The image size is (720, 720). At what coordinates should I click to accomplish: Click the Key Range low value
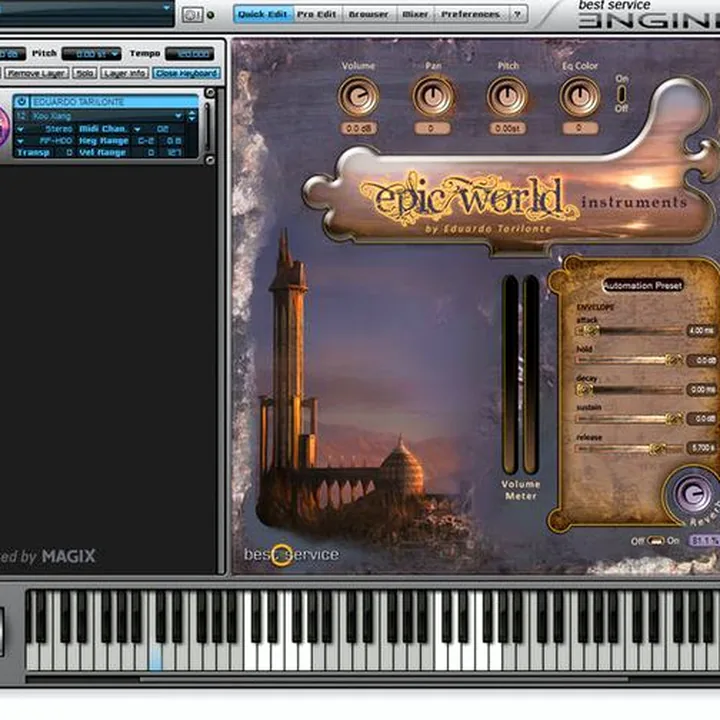pyautogui.click(x=146, y=141)
